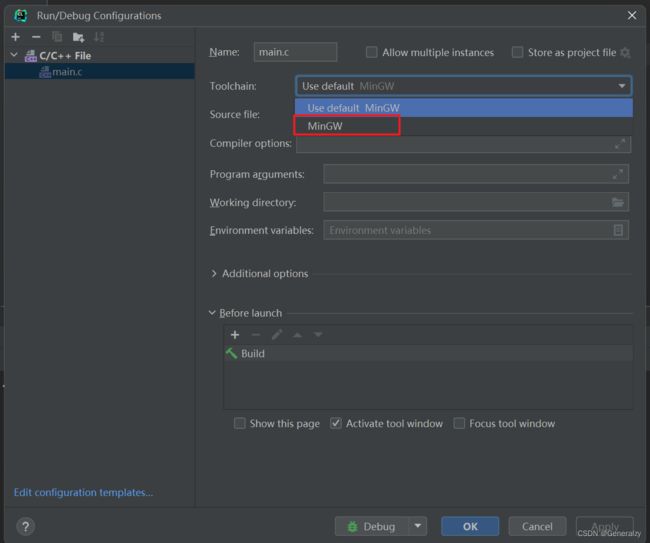Collapse the C/C++ File tree node
650x543 pixels.
pos(14,55)
